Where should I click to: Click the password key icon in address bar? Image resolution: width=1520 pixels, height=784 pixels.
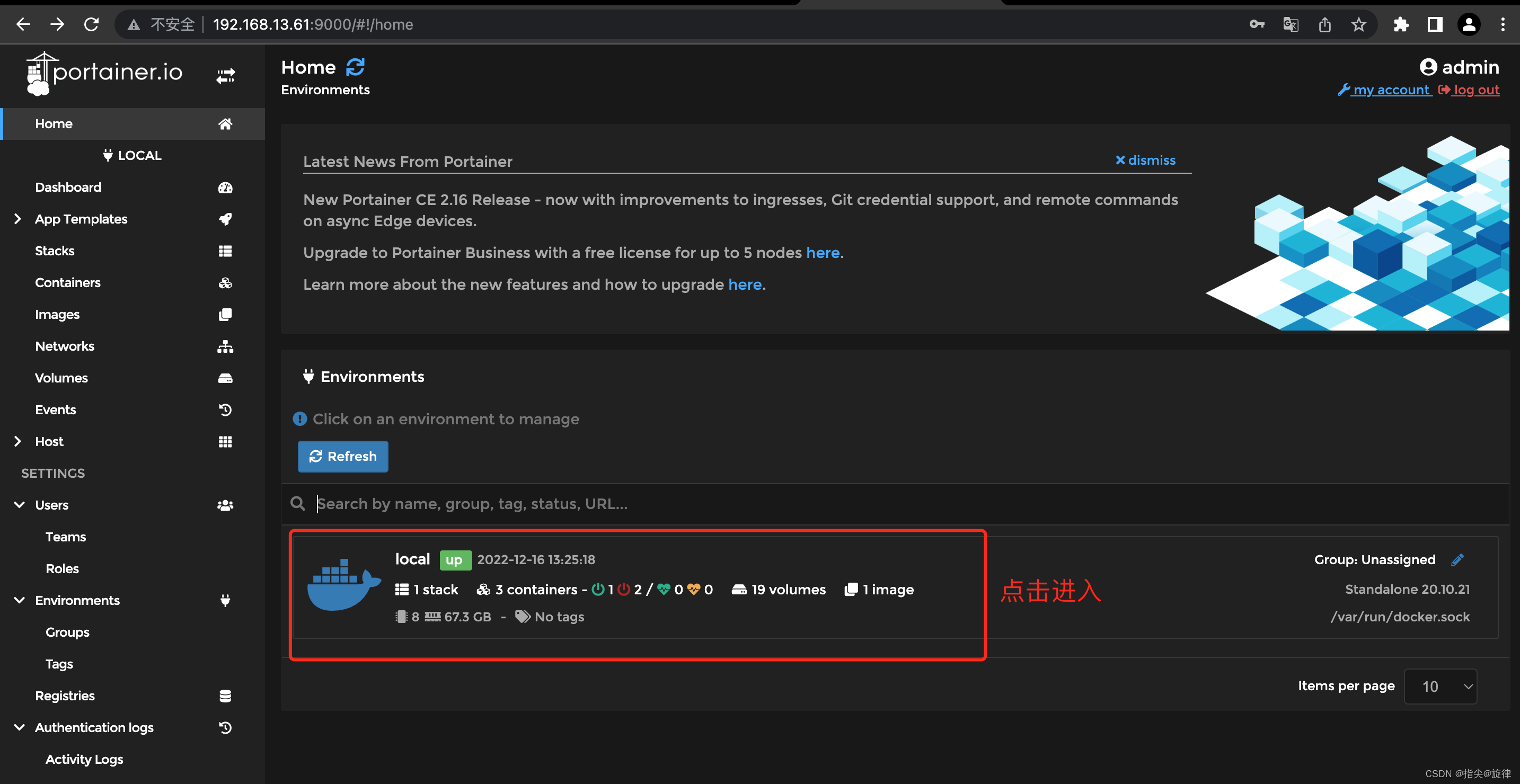click(x=1256, y=25)
